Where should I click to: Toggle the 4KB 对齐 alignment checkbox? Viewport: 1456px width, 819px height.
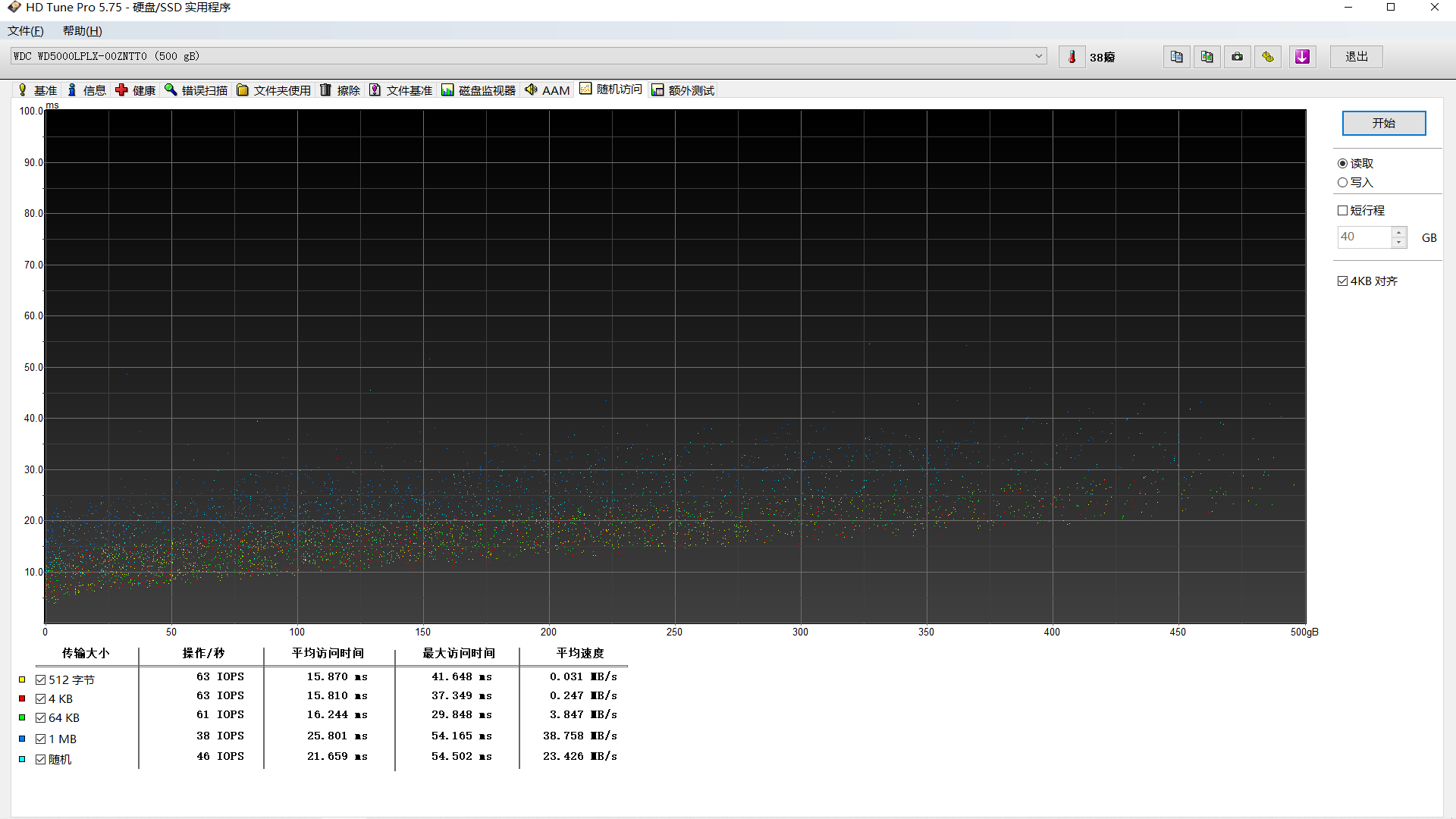click(x=1342, y=281)
